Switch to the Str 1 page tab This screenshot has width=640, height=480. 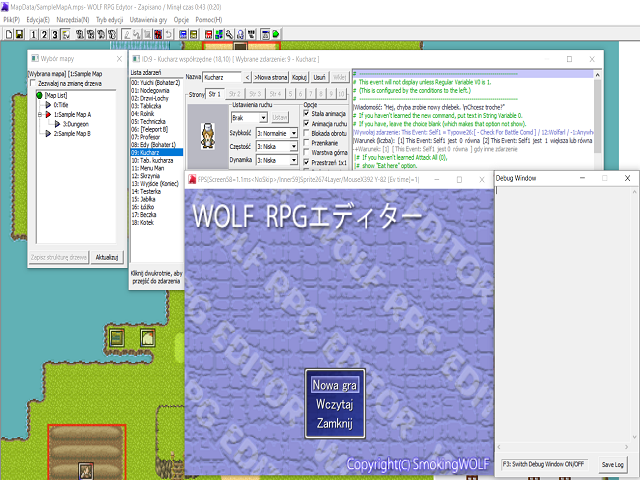pyautogui.click(x=213, y=94)
